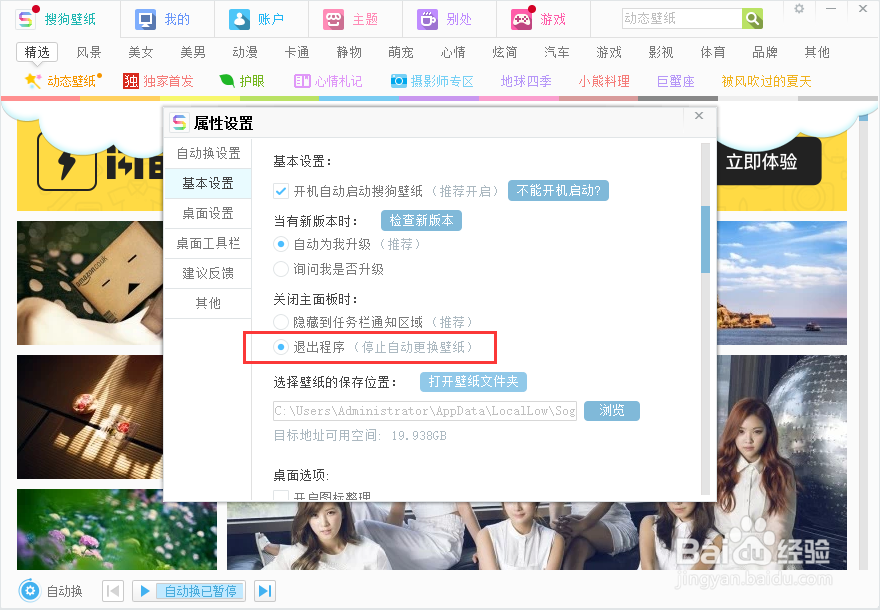Screen dimensions: 880x610
Task: Open 桌面工具栏 settings section
Action: click(x=208, y=243)
